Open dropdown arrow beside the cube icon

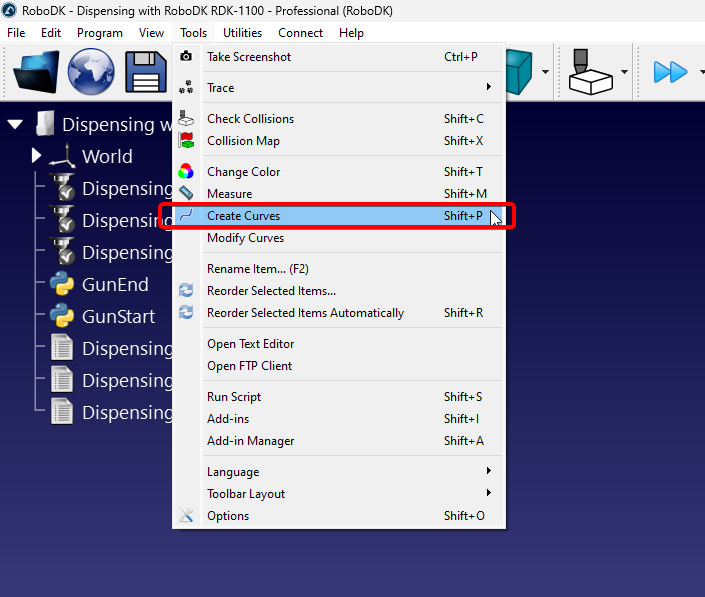coord(545,72)
